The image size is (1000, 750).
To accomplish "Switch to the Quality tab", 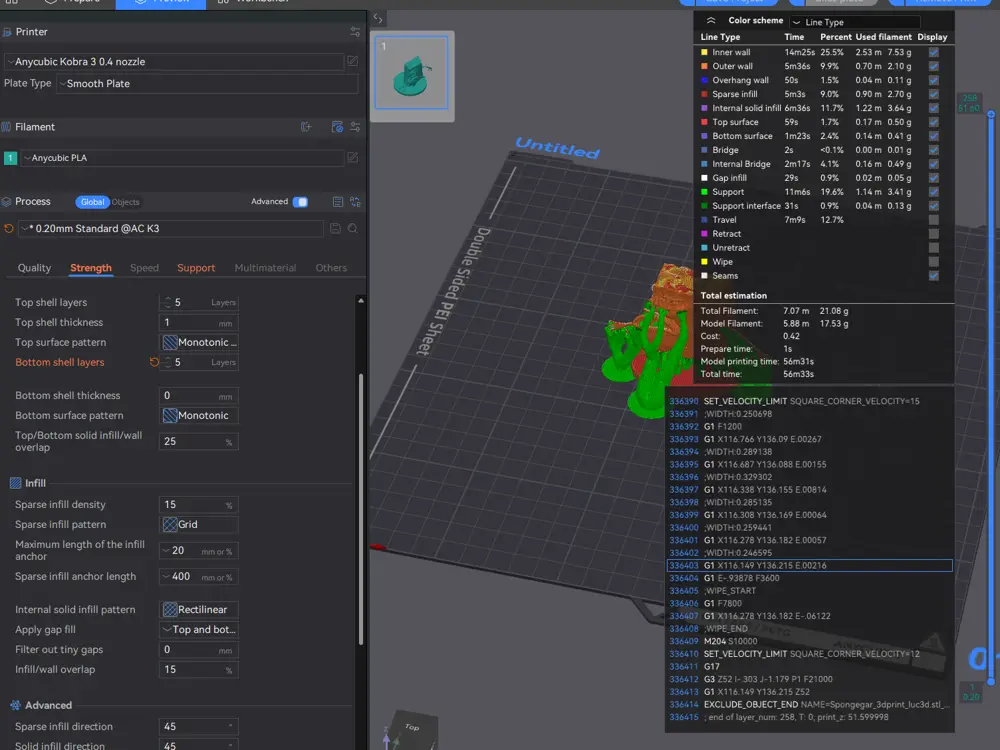I will click(34, 268).
